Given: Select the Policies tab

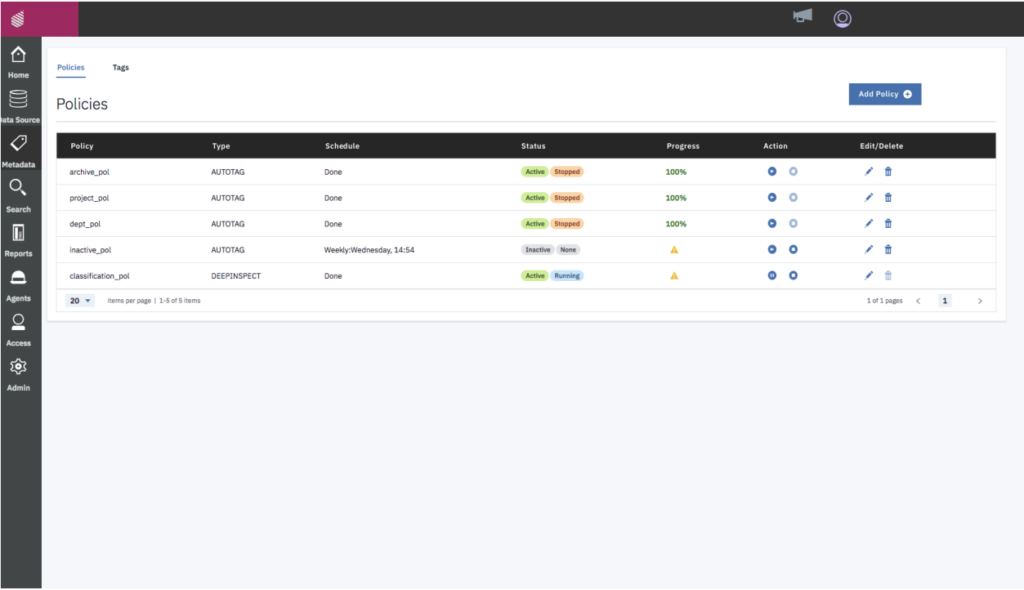Looking at the screenshot, I should (x=70, y=67).
